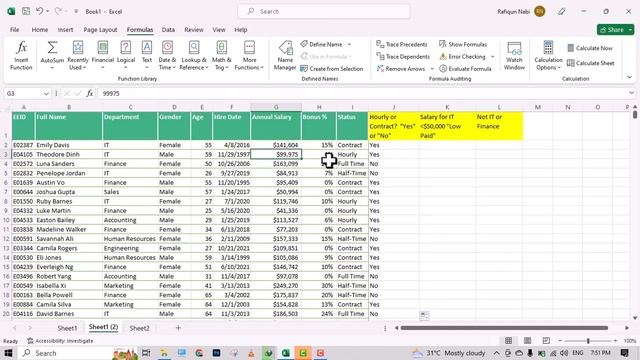The image size is (640, 360).
Task: Click the Search box in title bar
Action: tap(324, 11)
